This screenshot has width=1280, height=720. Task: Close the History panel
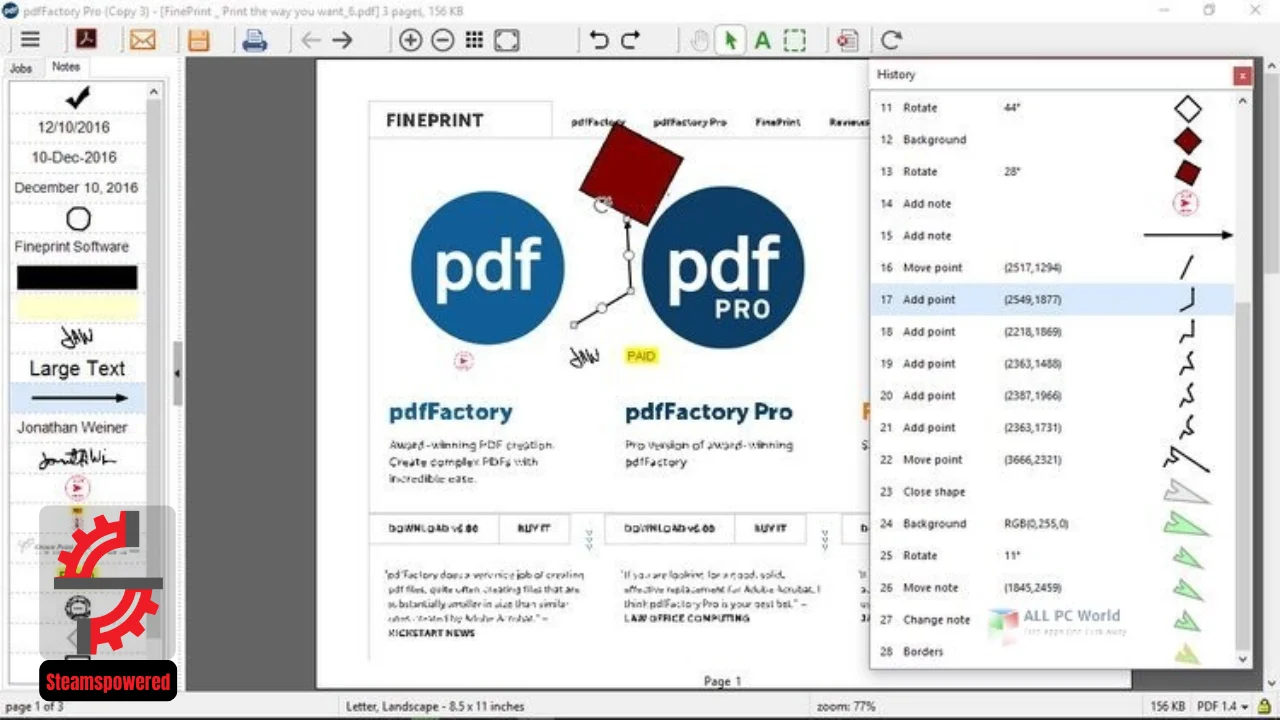[x=1242, y=75]
